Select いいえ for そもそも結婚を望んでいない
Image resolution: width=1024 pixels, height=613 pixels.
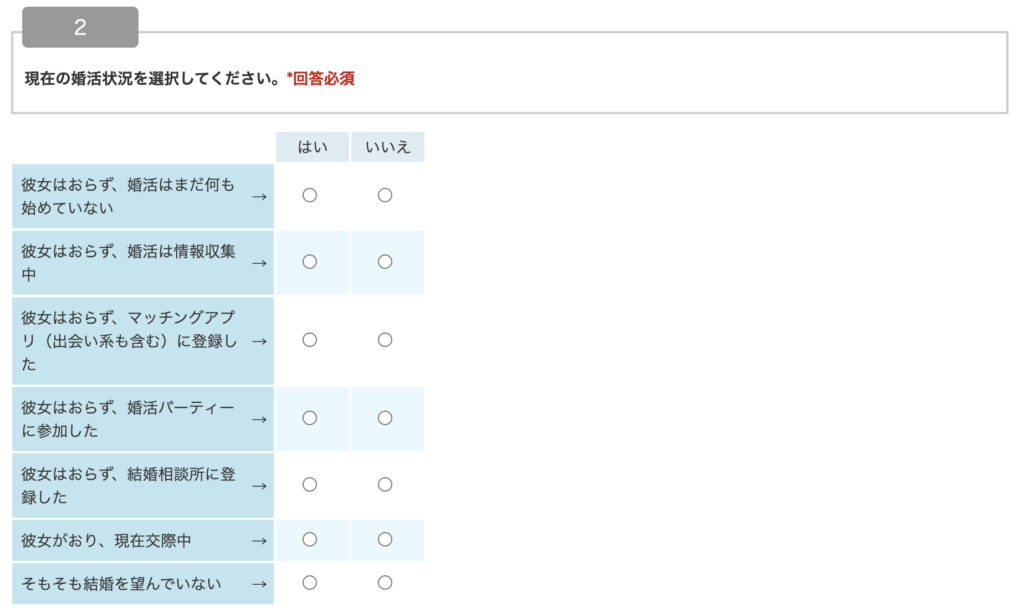click(x=385, y=583)
